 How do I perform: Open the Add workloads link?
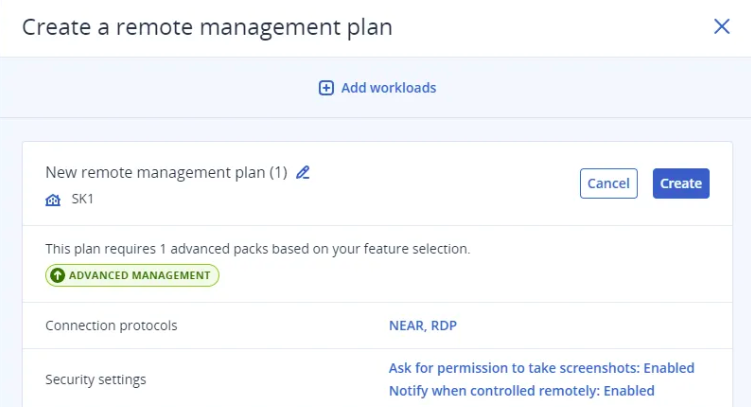coord(388,88)
